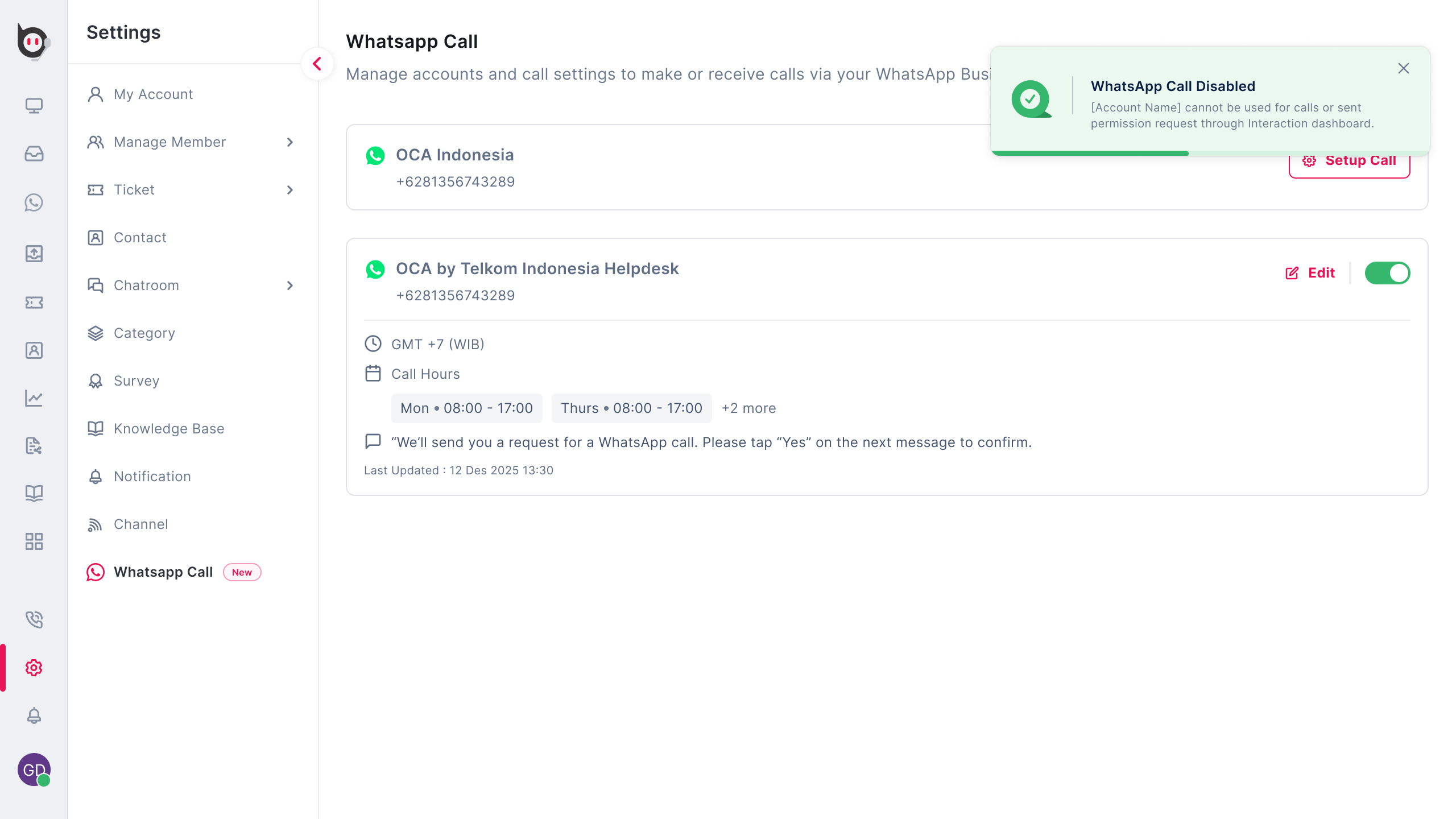Show the +2 more call hours

748,408
